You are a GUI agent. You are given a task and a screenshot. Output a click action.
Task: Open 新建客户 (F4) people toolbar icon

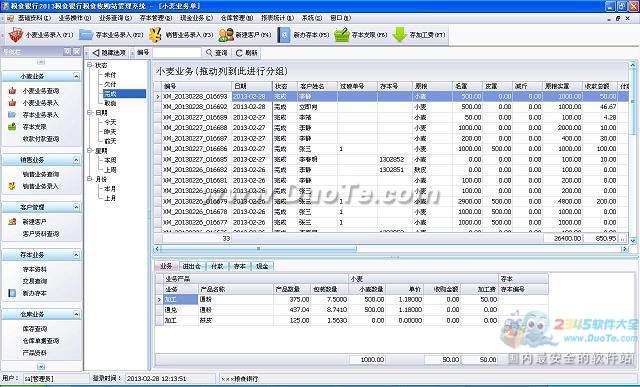[226, 35]
